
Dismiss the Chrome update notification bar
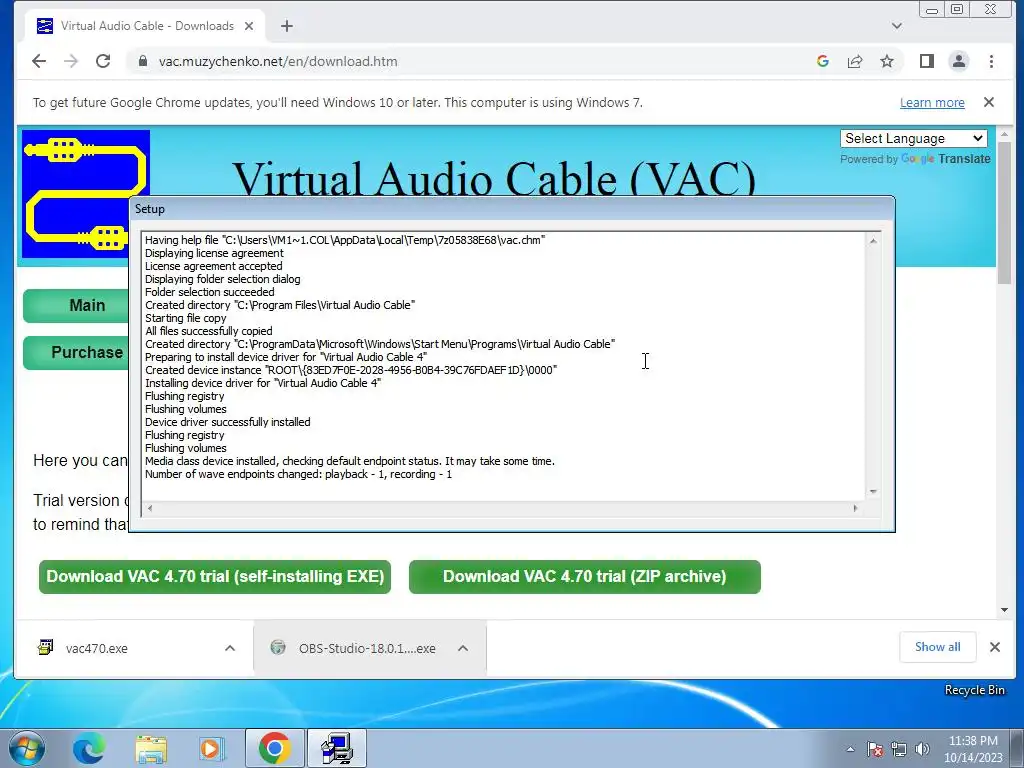click(989, 103)
